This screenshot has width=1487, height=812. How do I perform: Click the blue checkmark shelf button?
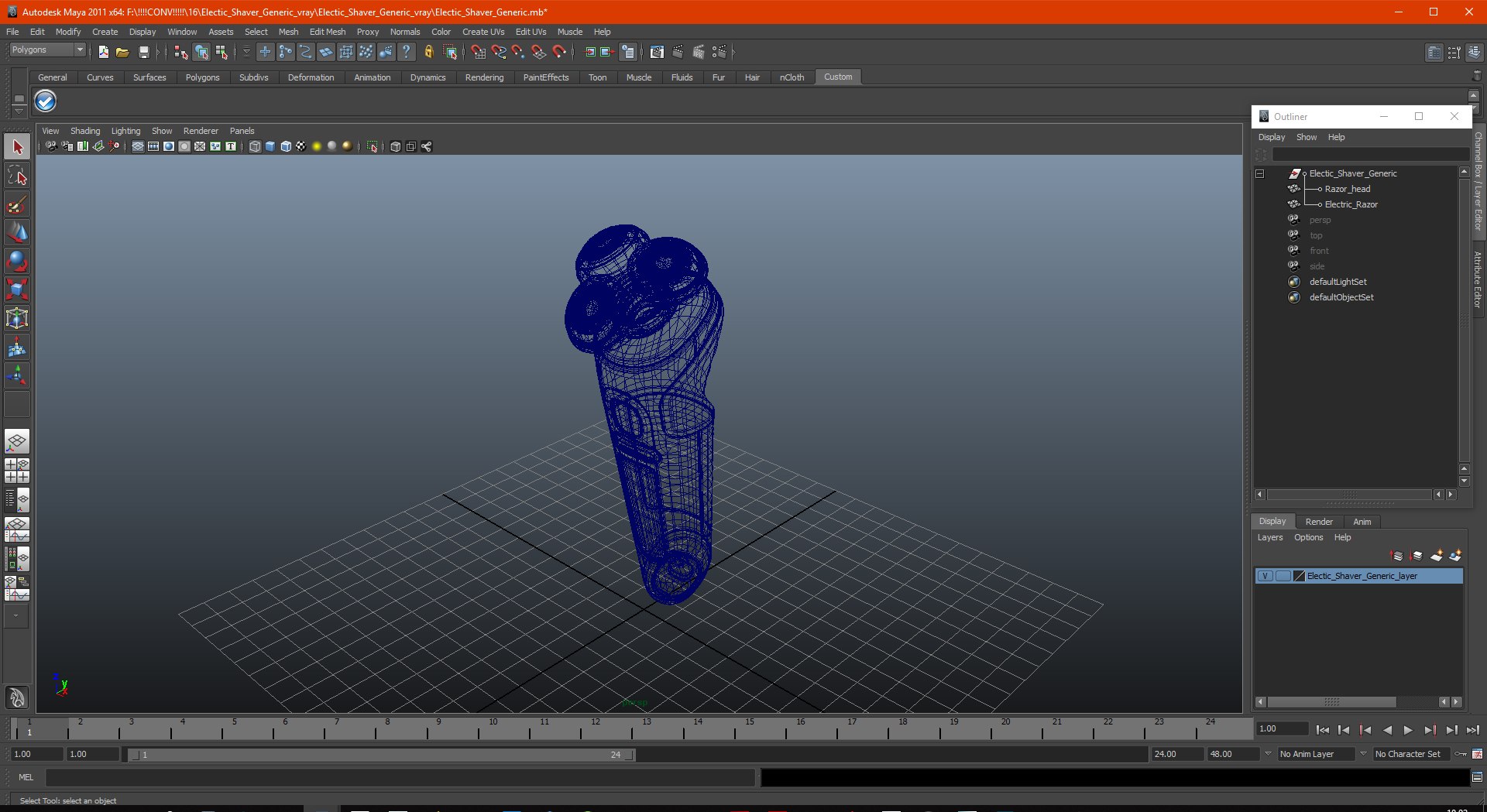tap(46, 101)
